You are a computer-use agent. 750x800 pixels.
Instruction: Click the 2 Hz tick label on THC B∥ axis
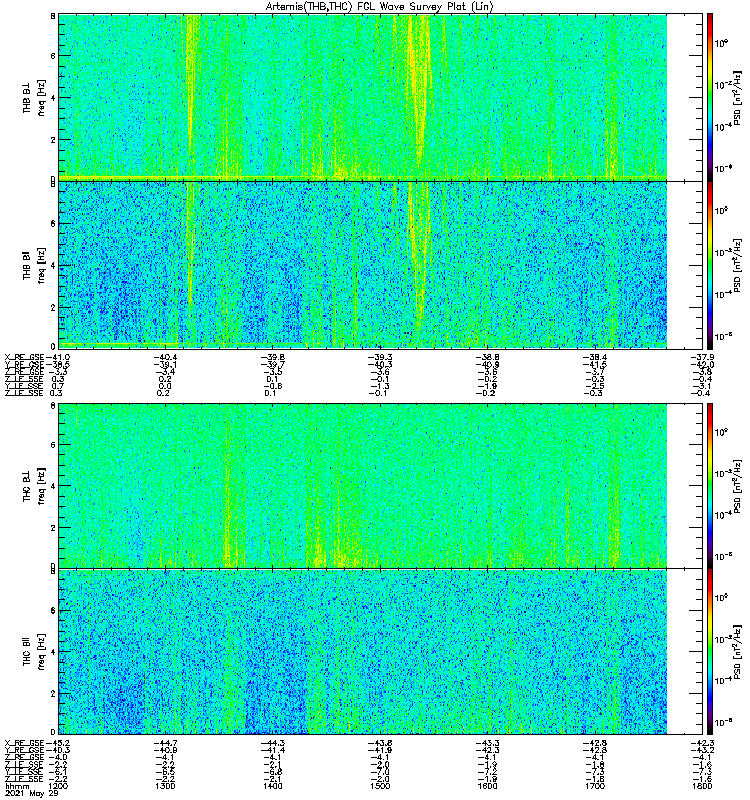point(53,694)
